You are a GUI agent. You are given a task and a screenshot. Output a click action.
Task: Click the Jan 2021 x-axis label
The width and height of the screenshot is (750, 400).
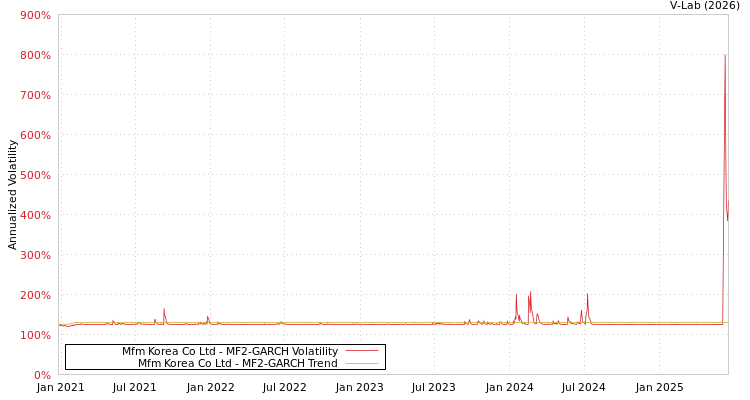60,388
